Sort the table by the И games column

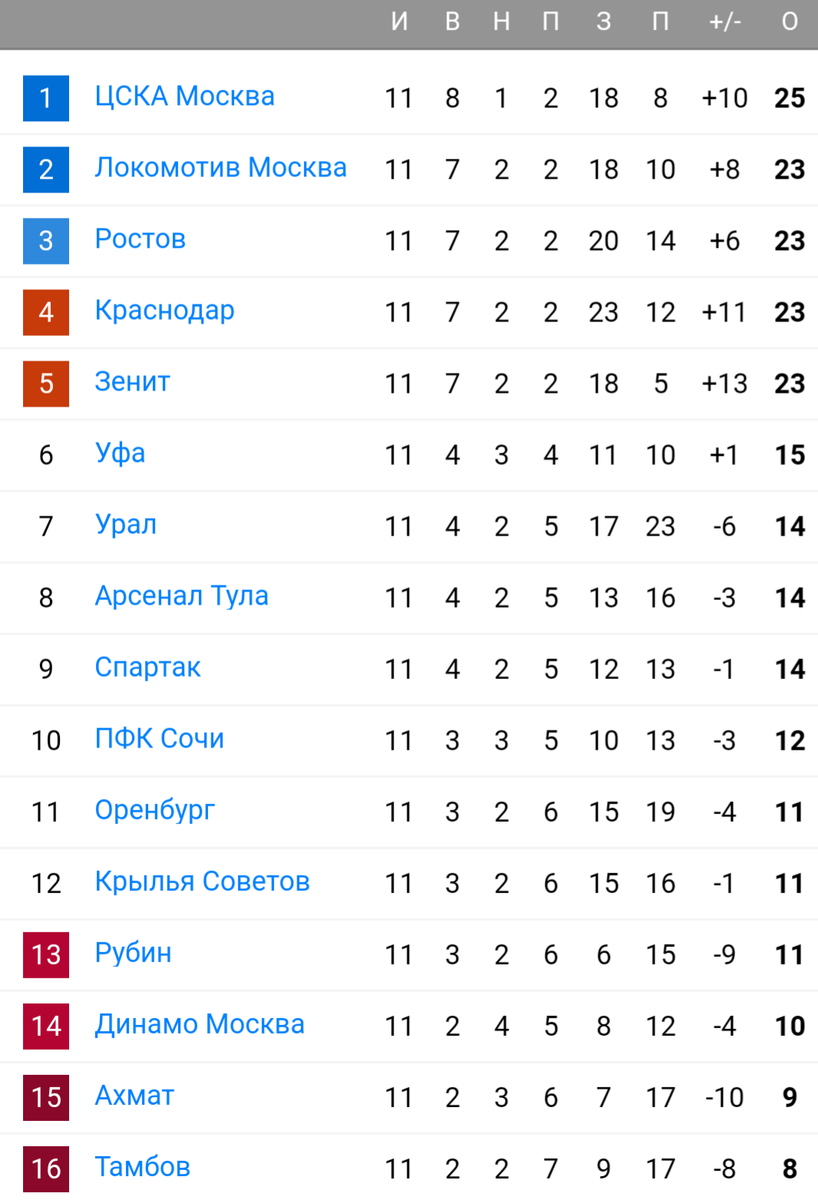point(400,21)
